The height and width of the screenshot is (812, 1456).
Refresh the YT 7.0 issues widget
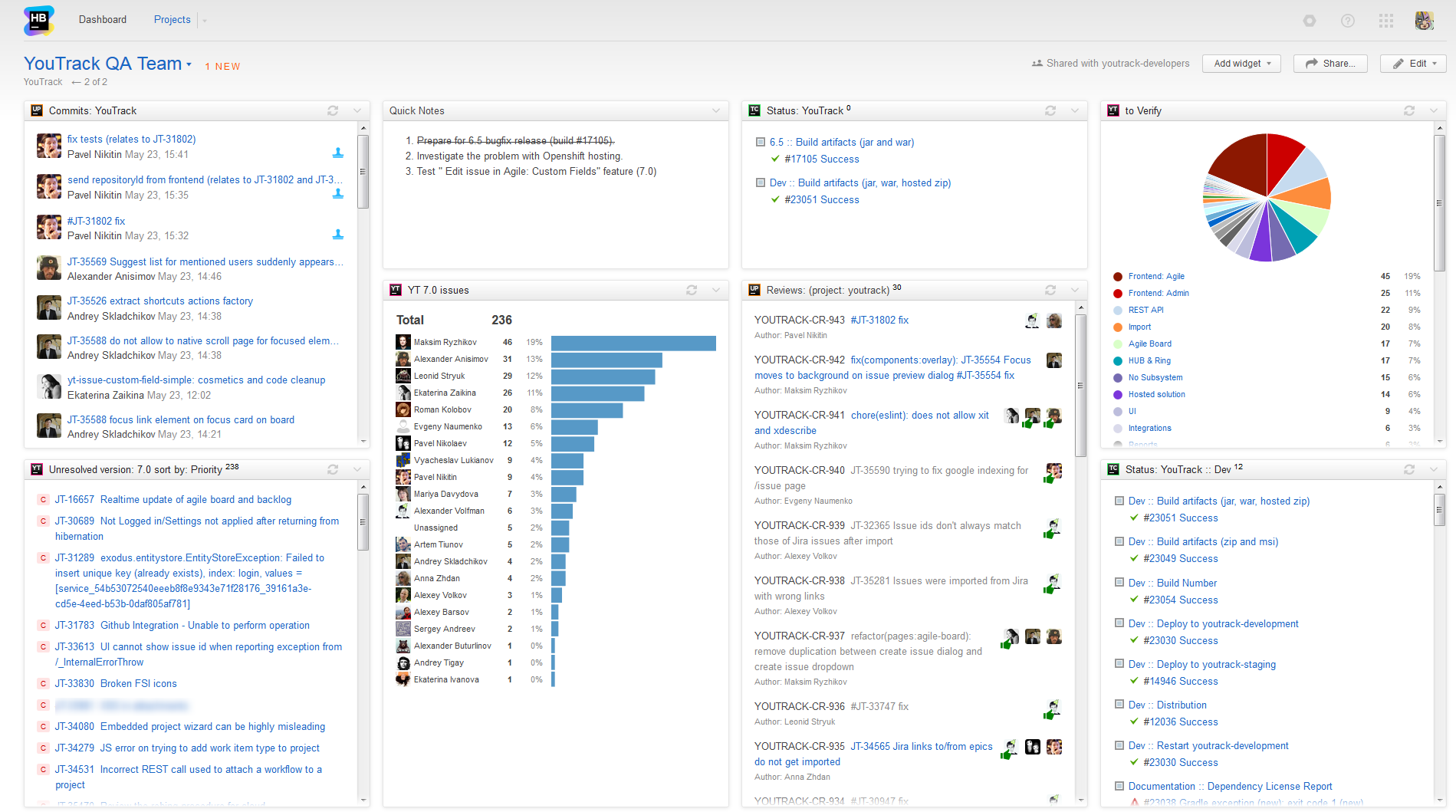point(692,290)
